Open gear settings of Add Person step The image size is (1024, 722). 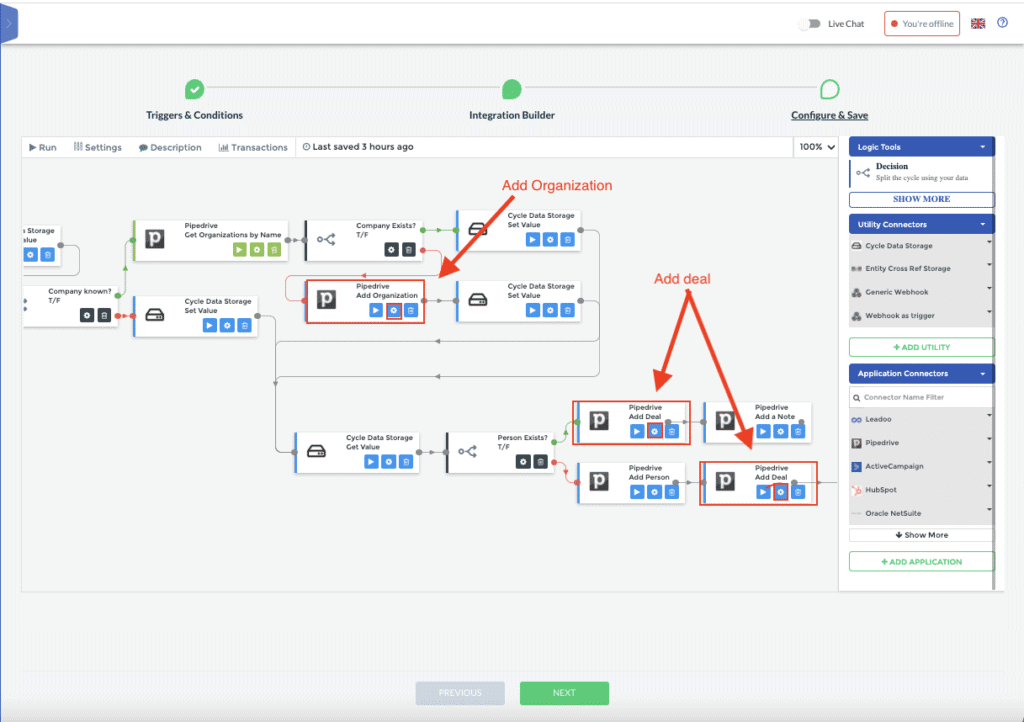654,492
